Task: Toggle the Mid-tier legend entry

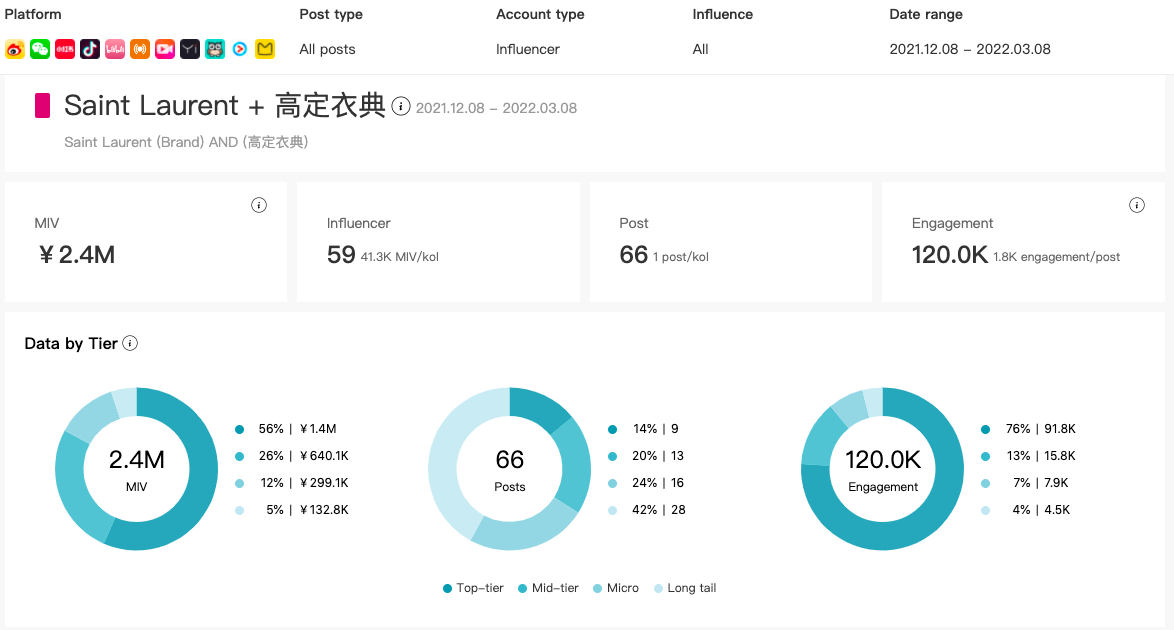Action: tap(548, 588)
